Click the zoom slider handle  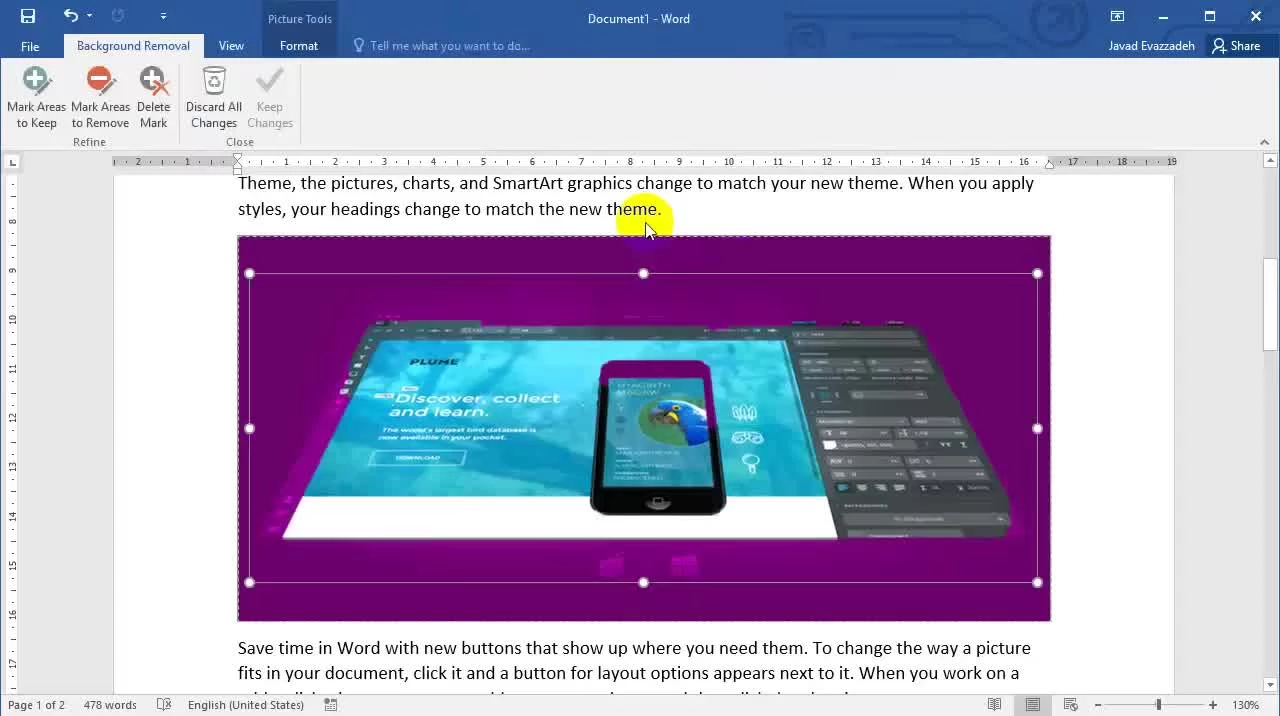click(1159, 705)
